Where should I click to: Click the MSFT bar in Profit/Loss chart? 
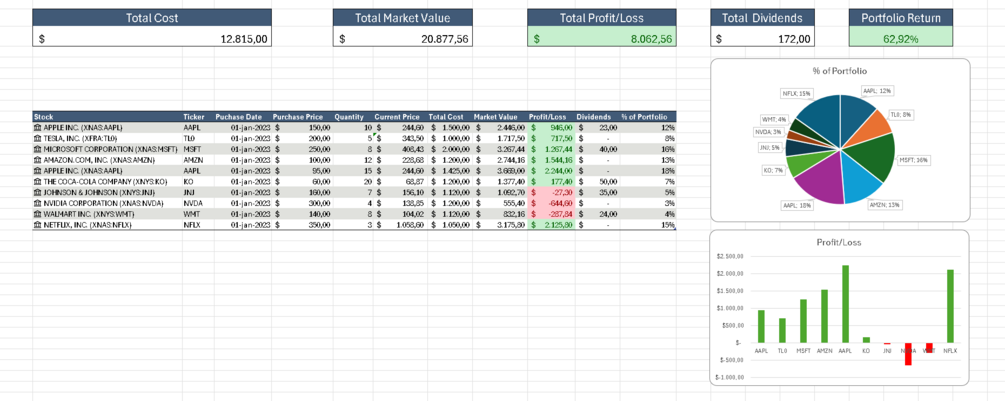pyautogui.click(x=803, y=321)
